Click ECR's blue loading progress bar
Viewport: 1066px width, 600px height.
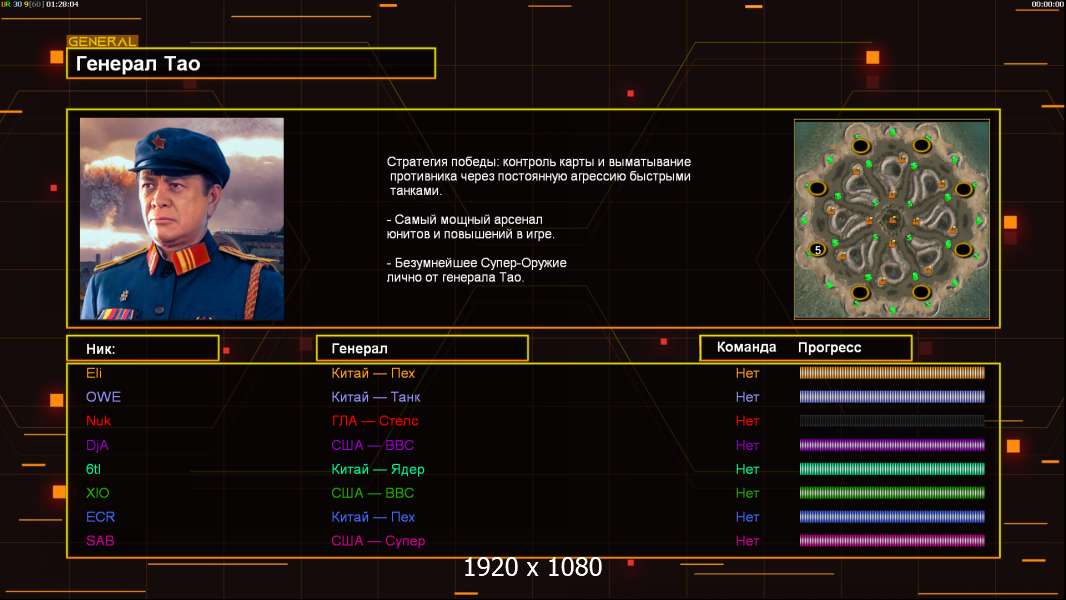(x=892, y=517)
